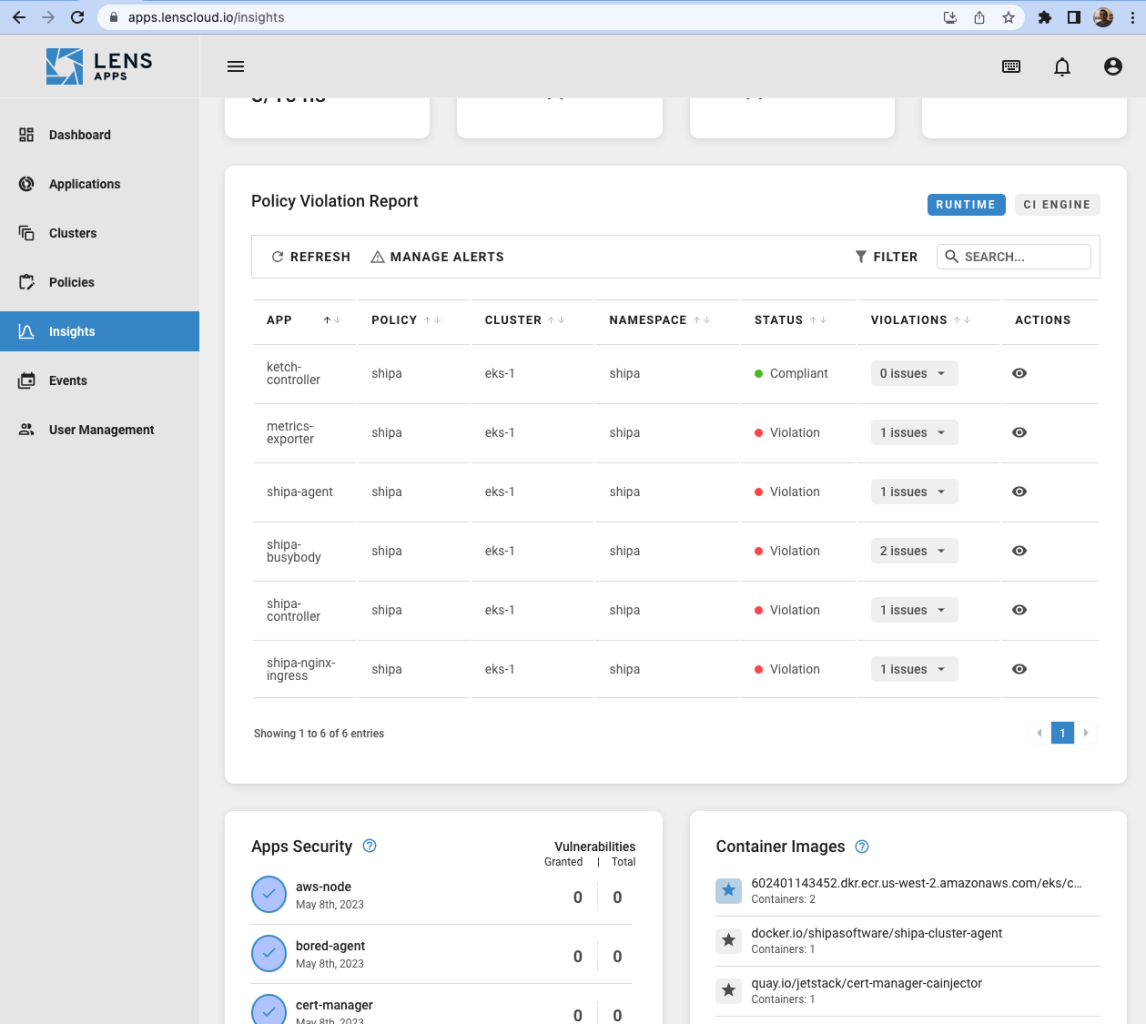View details eye for ketch-controller
The width and height of the screenshot is (1146, 1024).
click(1019, 373)
